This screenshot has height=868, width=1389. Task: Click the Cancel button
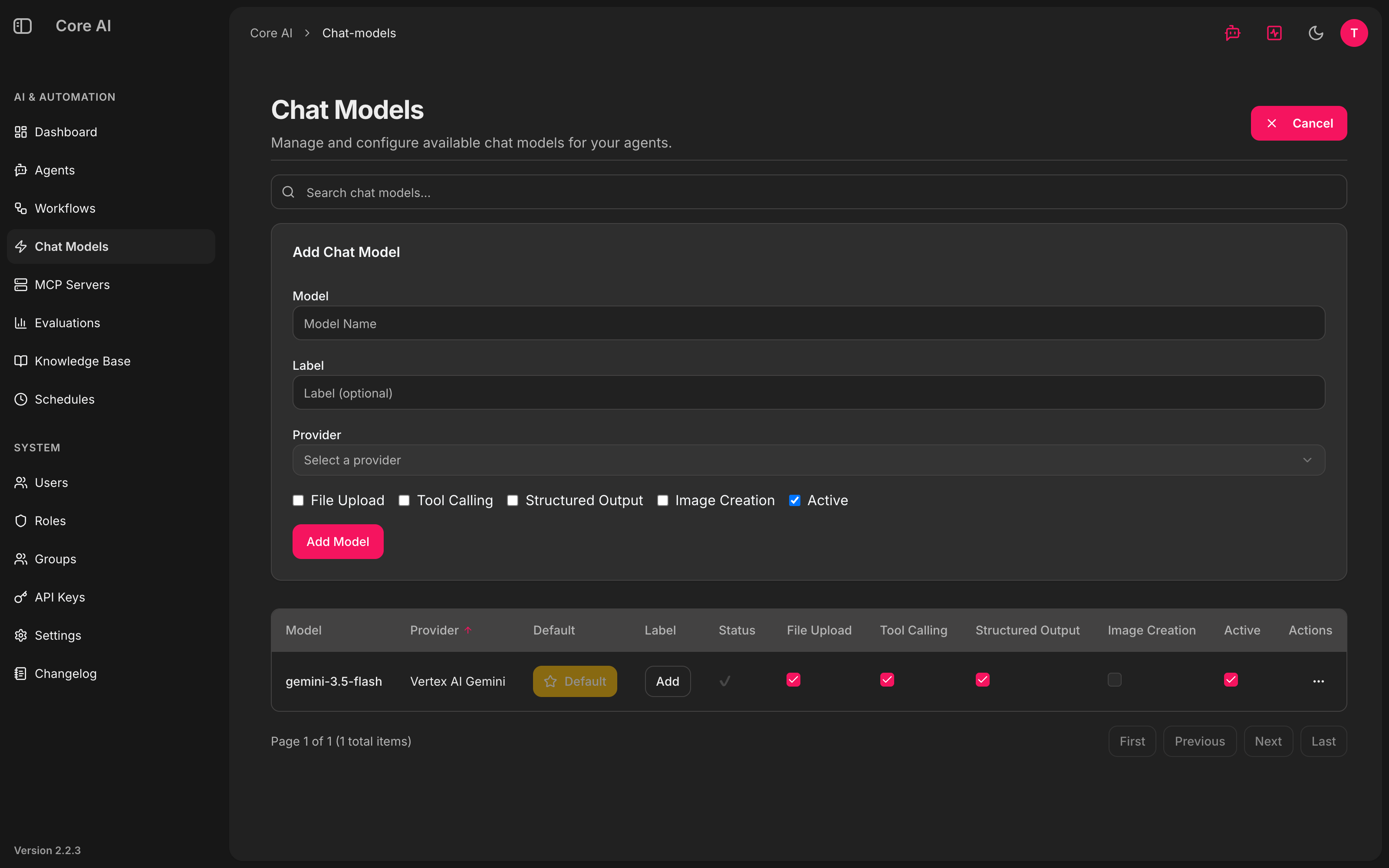tap(1298, 123)
